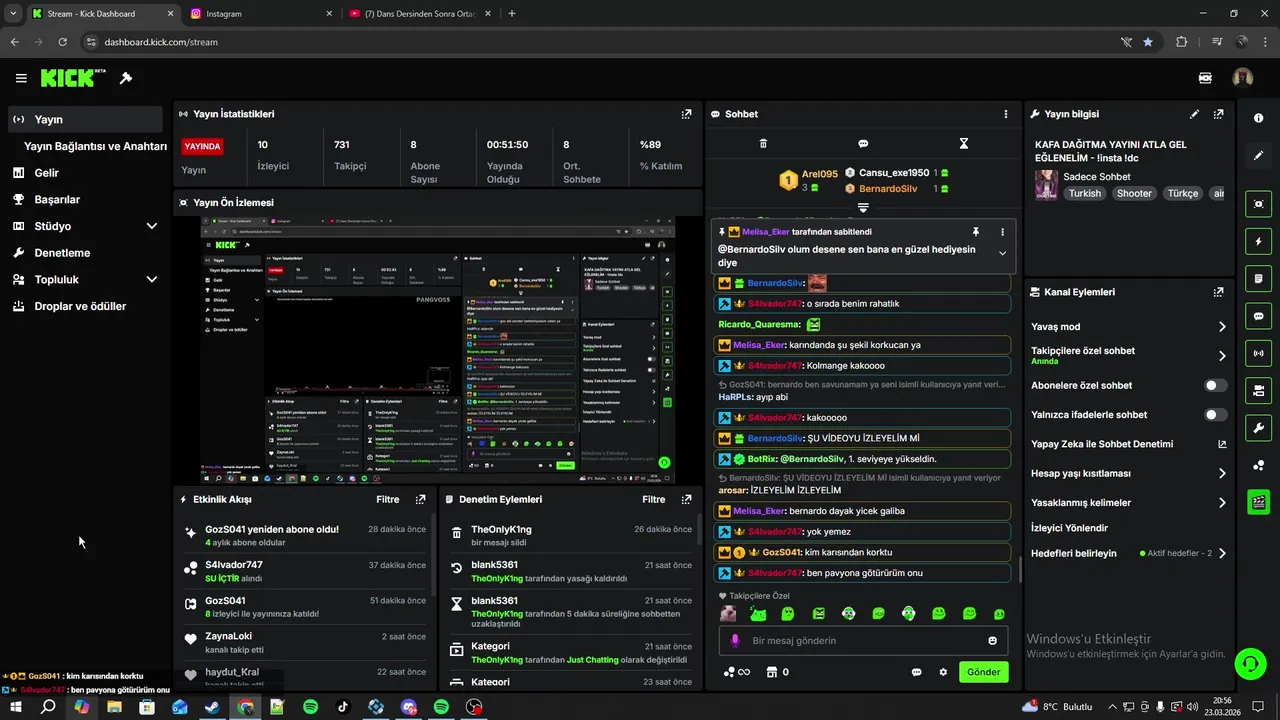Expand the Topluluk sidebar section
Viewport: 1280px width, 720px height.
152,280
